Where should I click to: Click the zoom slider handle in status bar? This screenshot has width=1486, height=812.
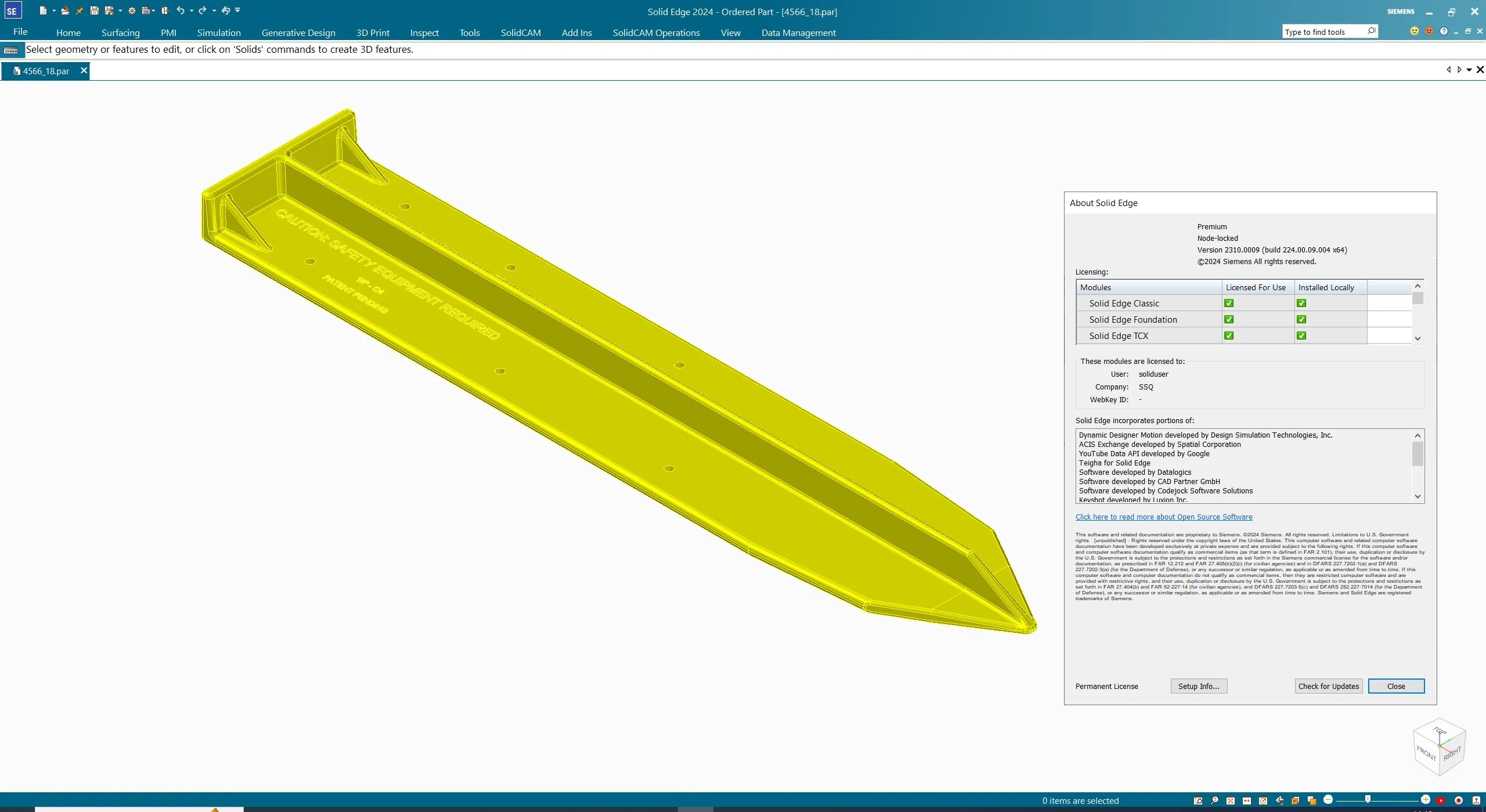(x=1368, y=800)
